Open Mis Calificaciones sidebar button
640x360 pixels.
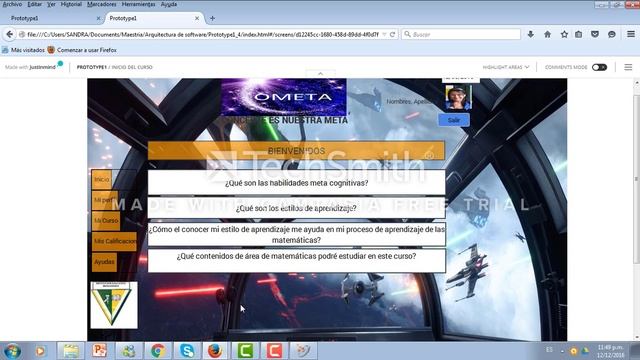point(114,241)
